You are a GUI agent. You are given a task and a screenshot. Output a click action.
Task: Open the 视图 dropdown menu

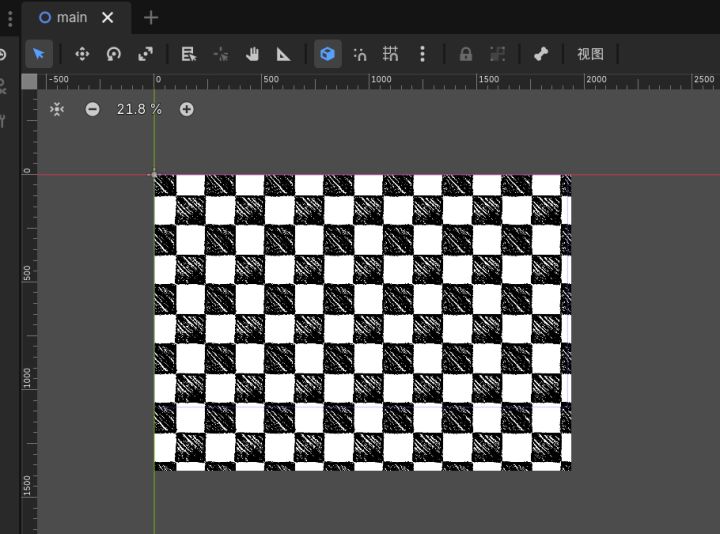(x=591, y=54)
